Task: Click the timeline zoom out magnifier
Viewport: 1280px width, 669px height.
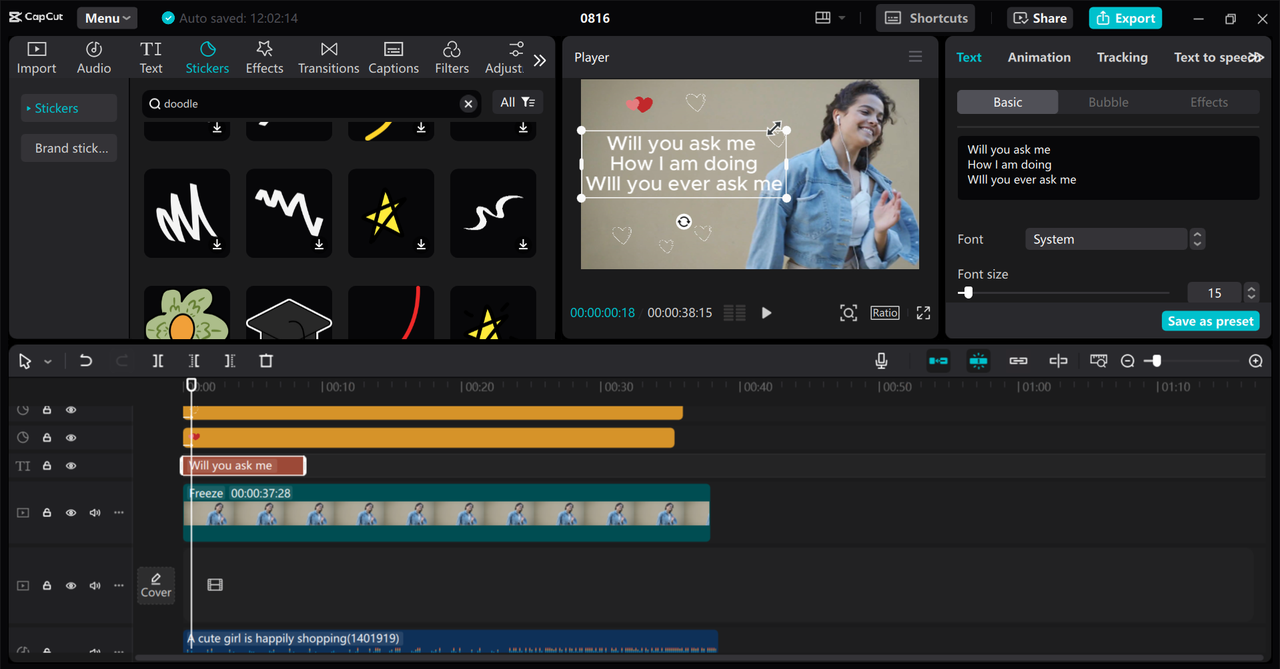Action: pyautogui.click(x=1127, y=361)
